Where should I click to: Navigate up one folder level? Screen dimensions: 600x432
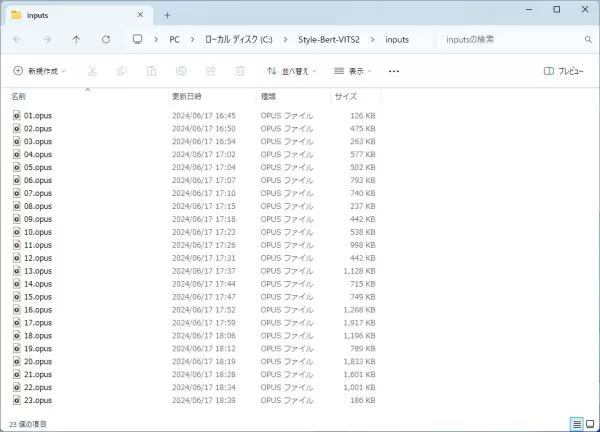(76, 39)
